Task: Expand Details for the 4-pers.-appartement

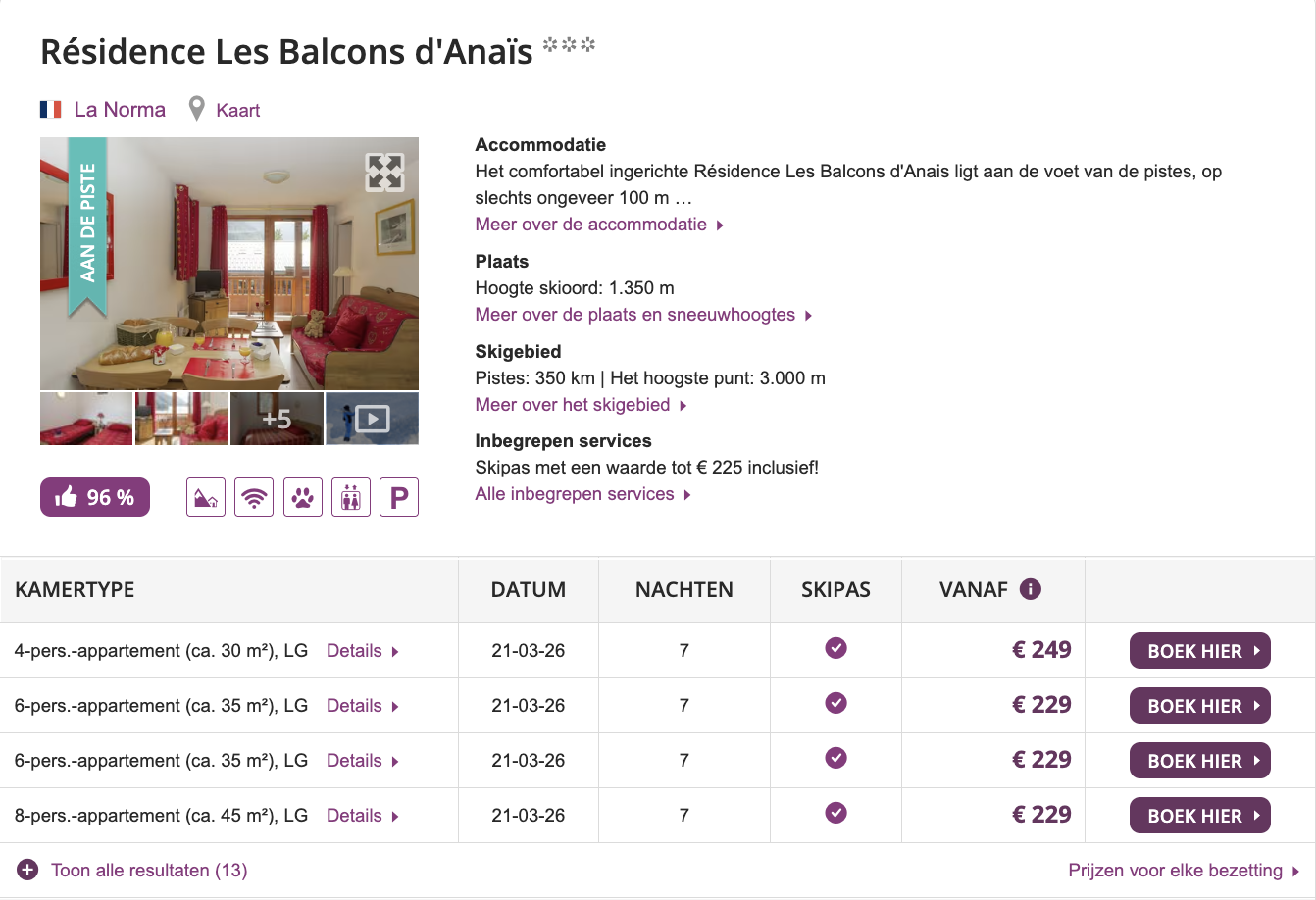Action: pyautogui.click(x=362, y=651)
